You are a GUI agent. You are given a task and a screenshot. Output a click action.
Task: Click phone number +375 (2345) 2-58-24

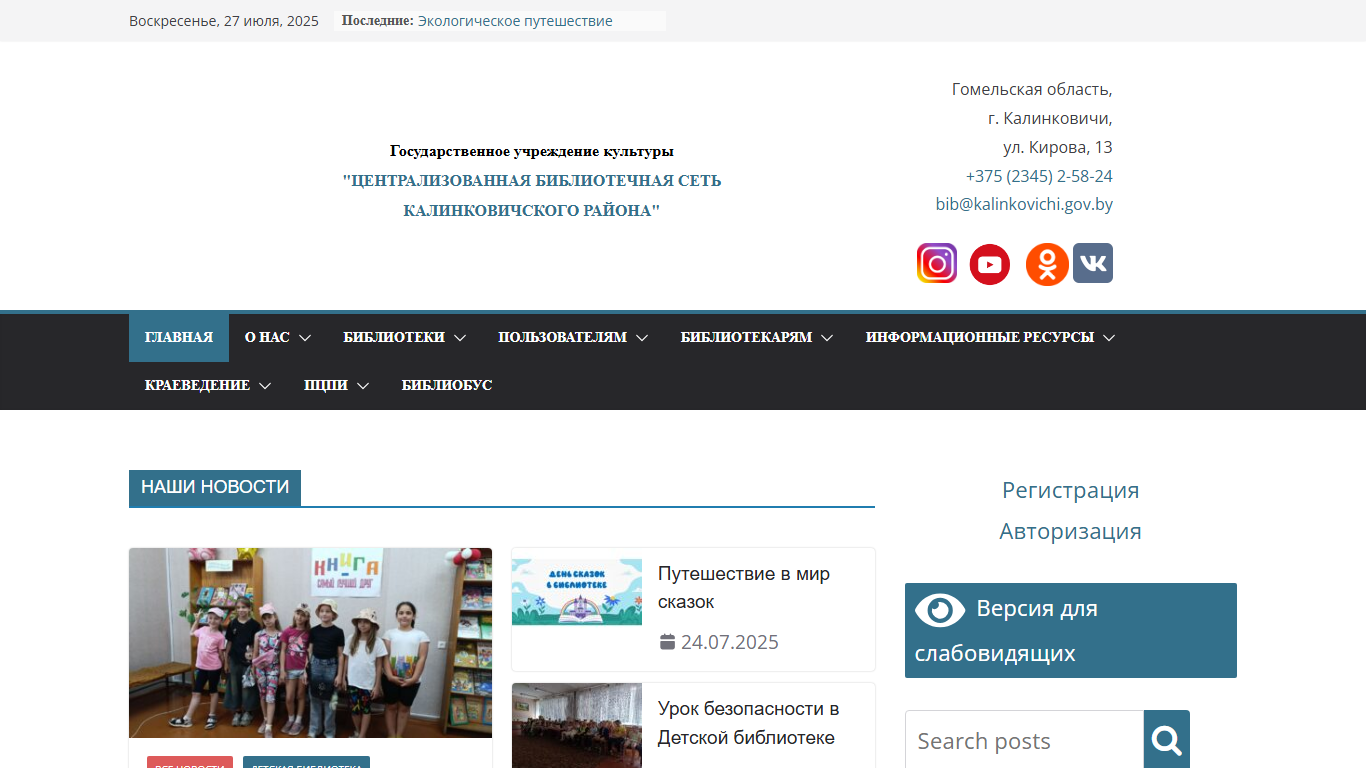point(1039,176)
